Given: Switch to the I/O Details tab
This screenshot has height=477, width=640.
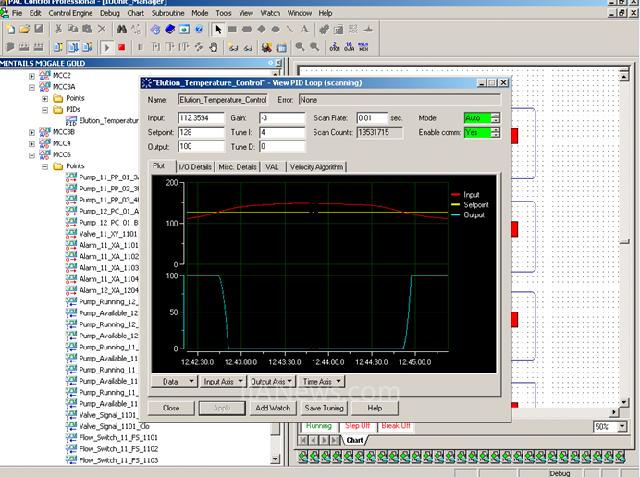Looking at the screenshot, I should [194, 166].
